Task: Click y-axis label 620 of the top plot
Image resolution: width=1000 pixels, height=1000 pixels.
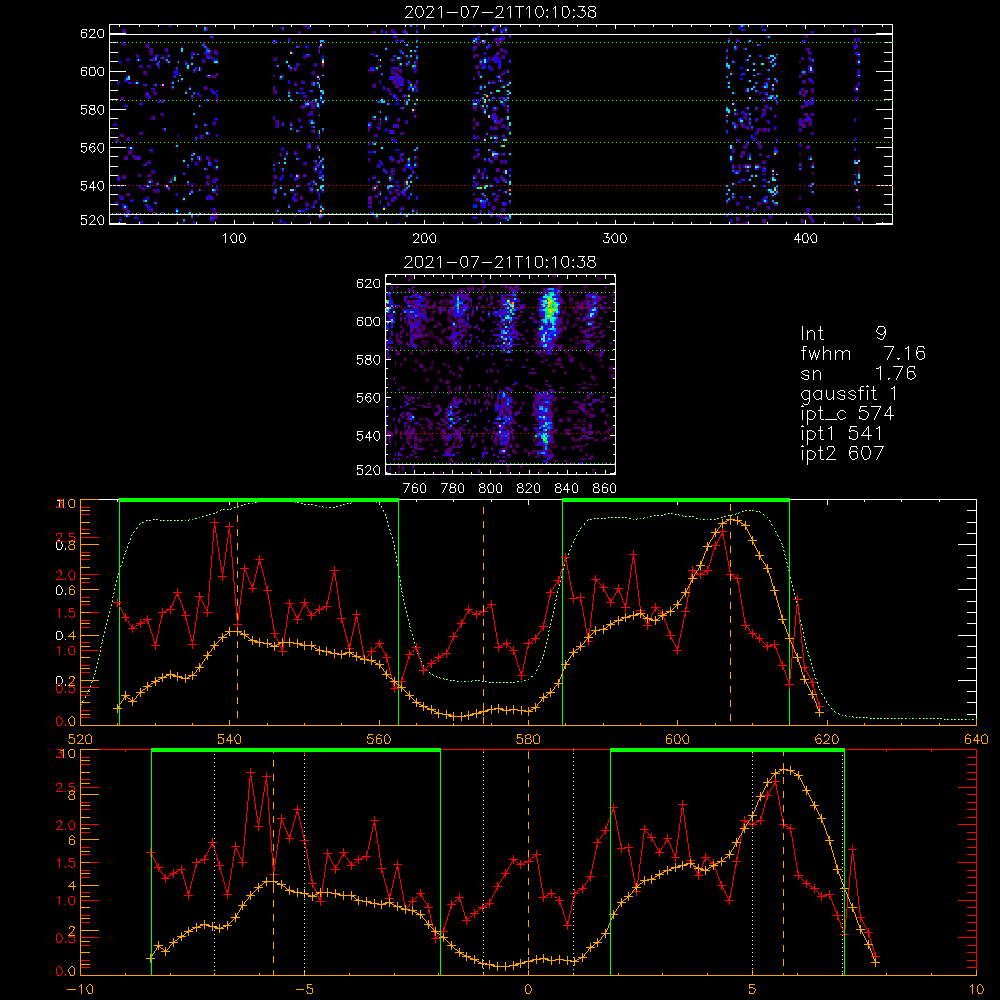Action: pyautogui.click(x=92, y=34)
